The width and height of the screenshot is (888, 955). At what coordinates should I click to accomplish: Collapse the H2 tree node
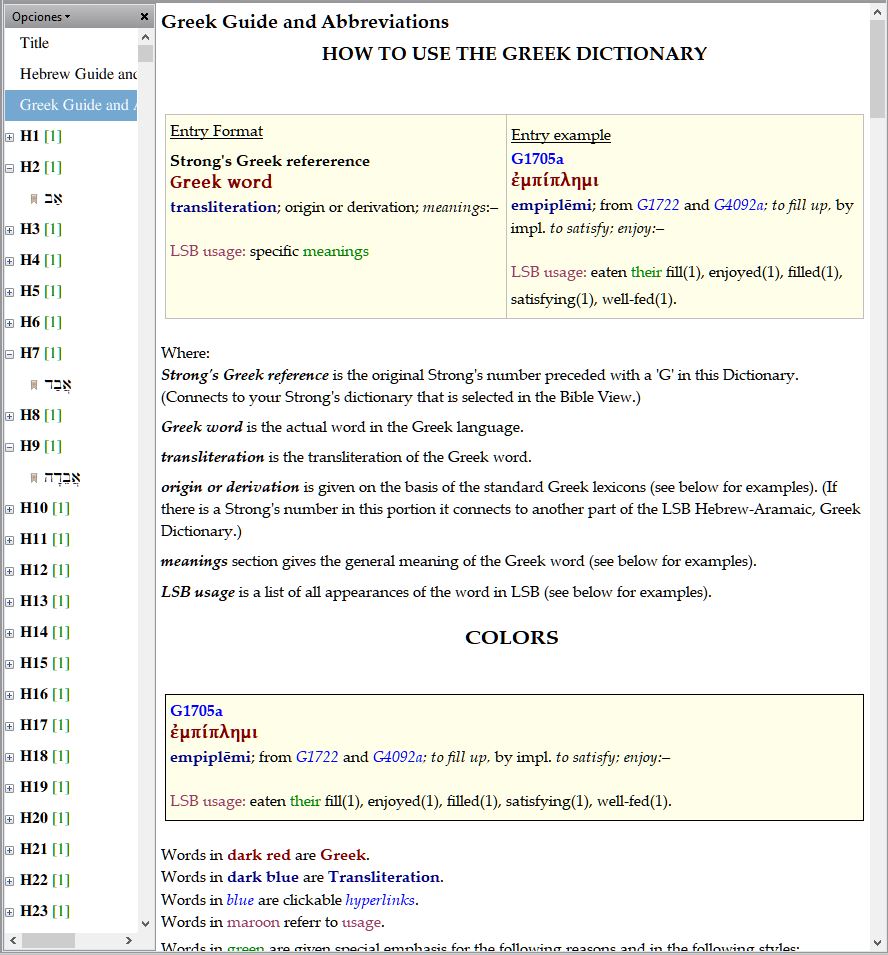pos(10,168)
